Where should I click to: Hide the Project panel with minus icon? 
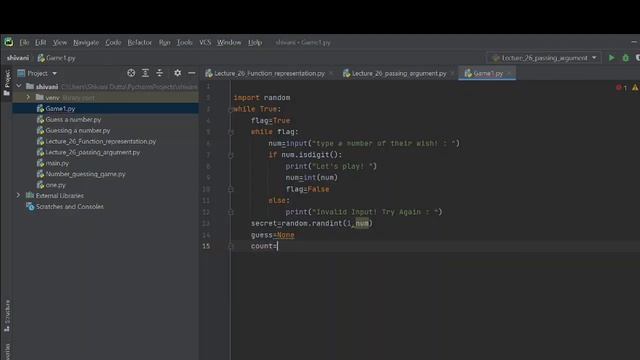point(191,73)
